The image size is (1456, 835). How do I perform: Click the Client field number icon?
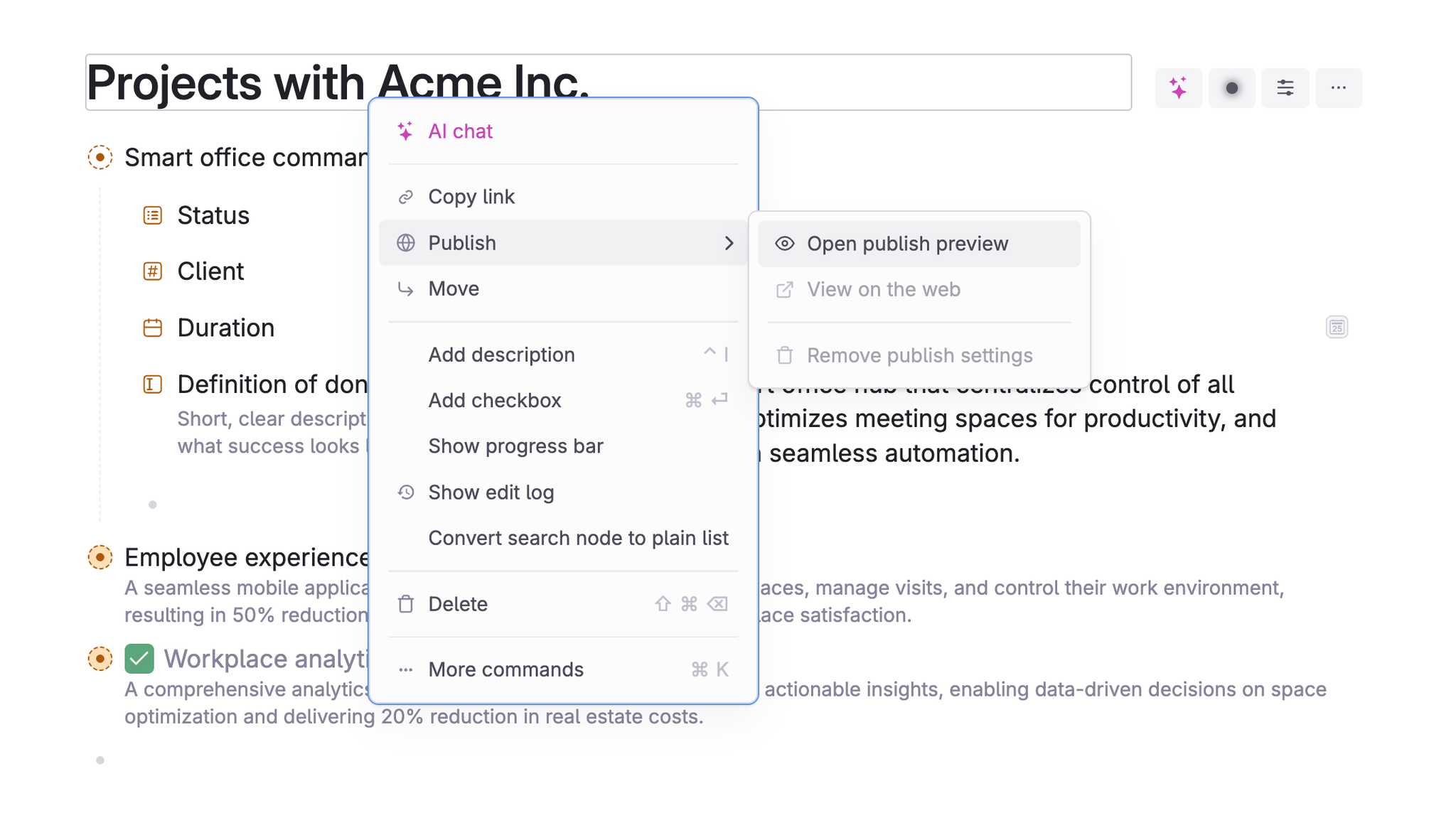pos(153,271)
